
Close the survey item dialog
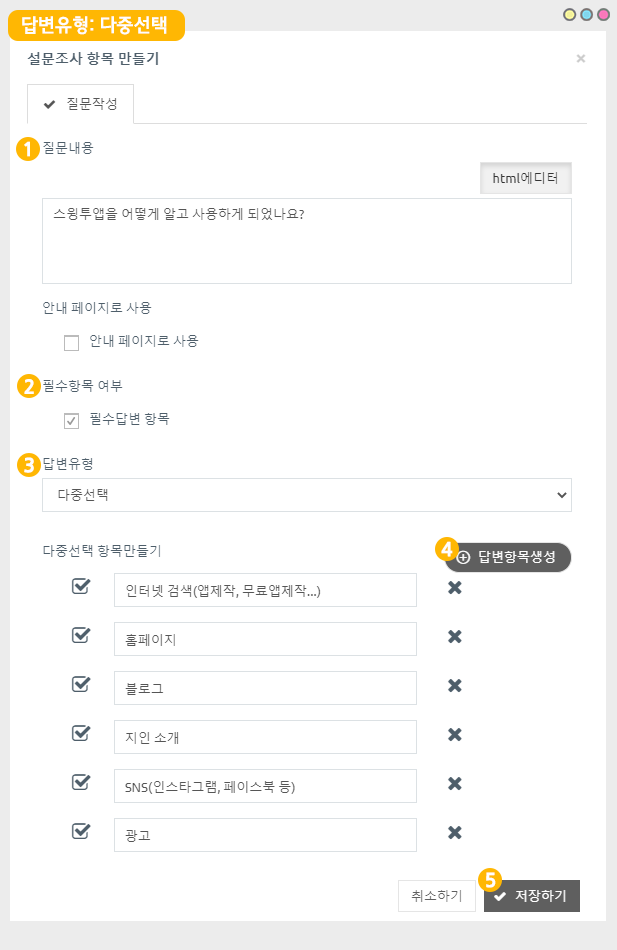[580, 59]
